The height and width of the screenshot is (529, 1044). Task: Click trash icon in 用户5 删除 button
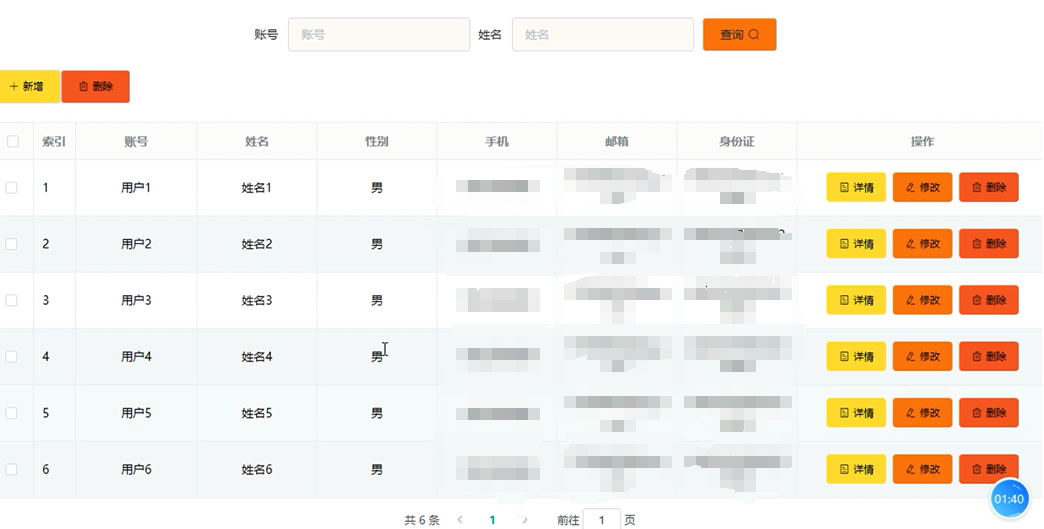tap(977, 413)
